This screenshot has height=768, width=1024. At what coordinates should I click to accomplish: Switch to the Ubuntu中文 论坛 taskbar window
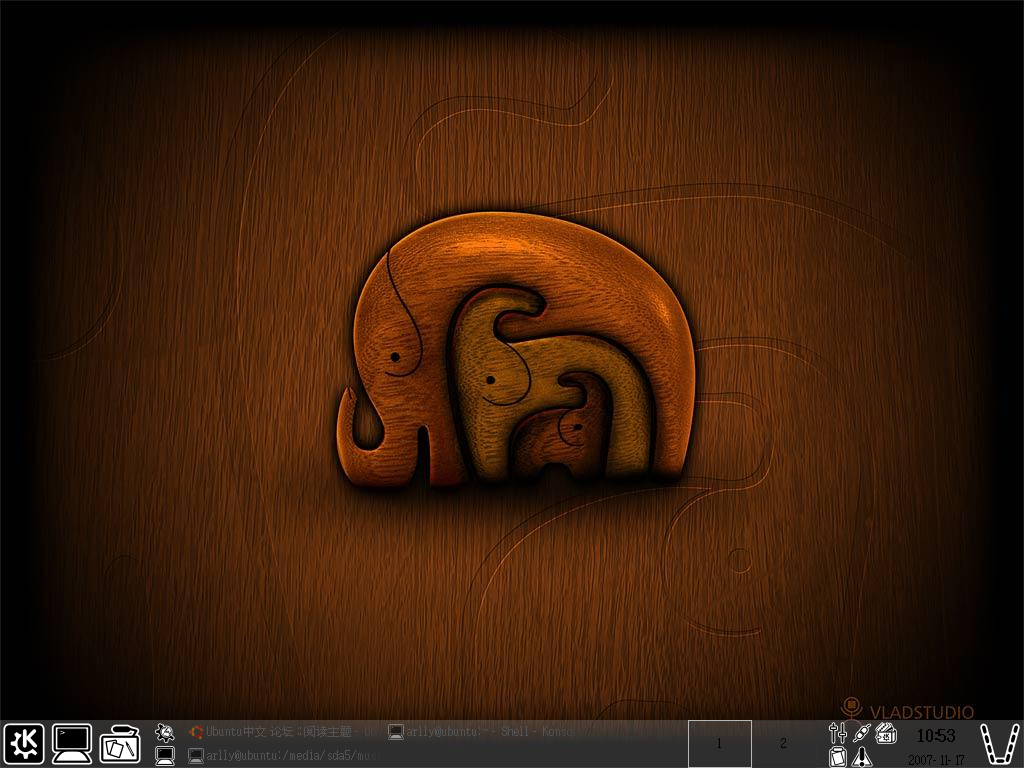coord(283,731)
